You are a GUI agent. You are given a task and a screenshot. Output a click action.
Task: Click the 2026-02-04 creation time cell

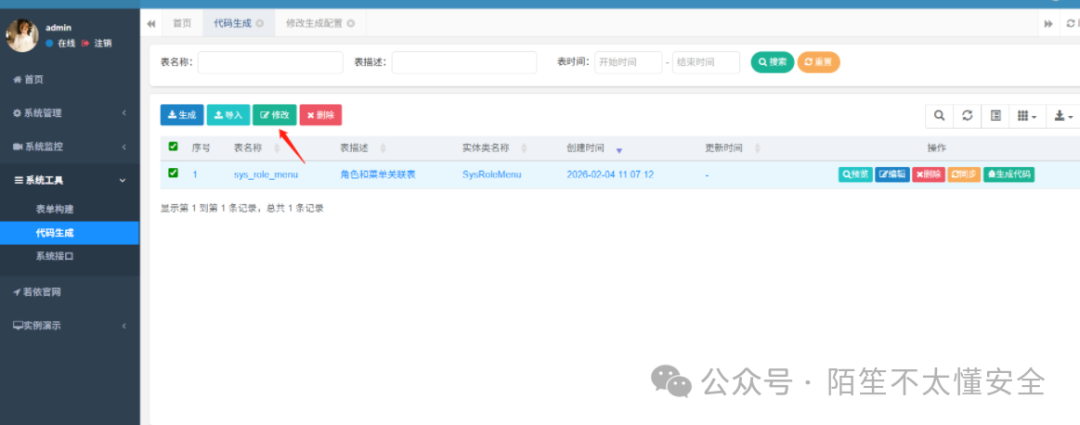point(610,175)
